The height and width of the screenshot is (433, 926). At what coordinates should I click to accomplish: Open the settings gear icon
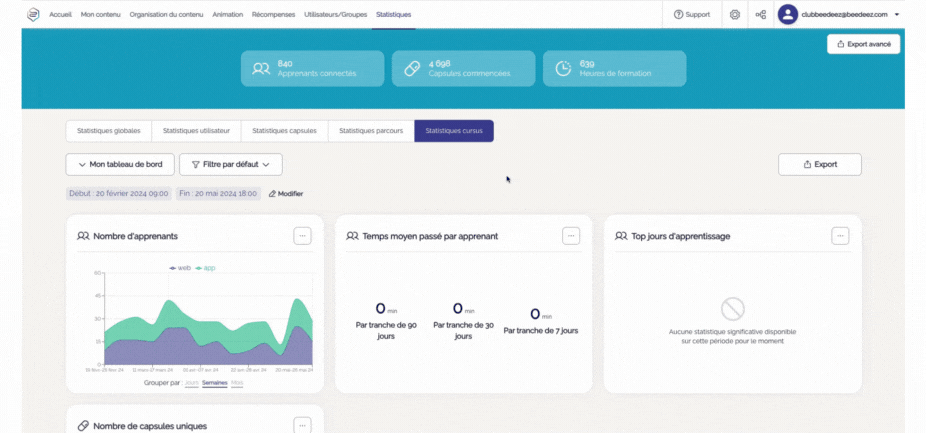pyautogui.click(x=735, y=14)
